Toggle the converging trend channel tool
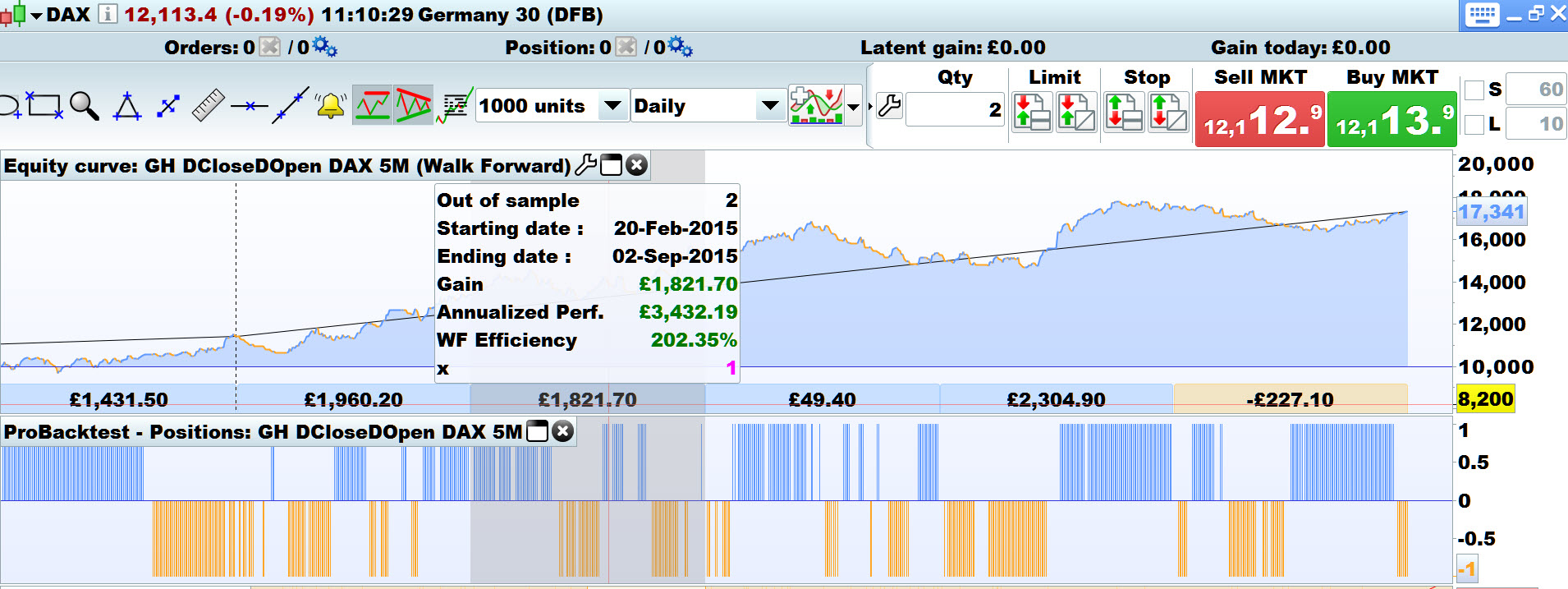The height and width of the screenshot is (589, 1568). coord(413,105)
